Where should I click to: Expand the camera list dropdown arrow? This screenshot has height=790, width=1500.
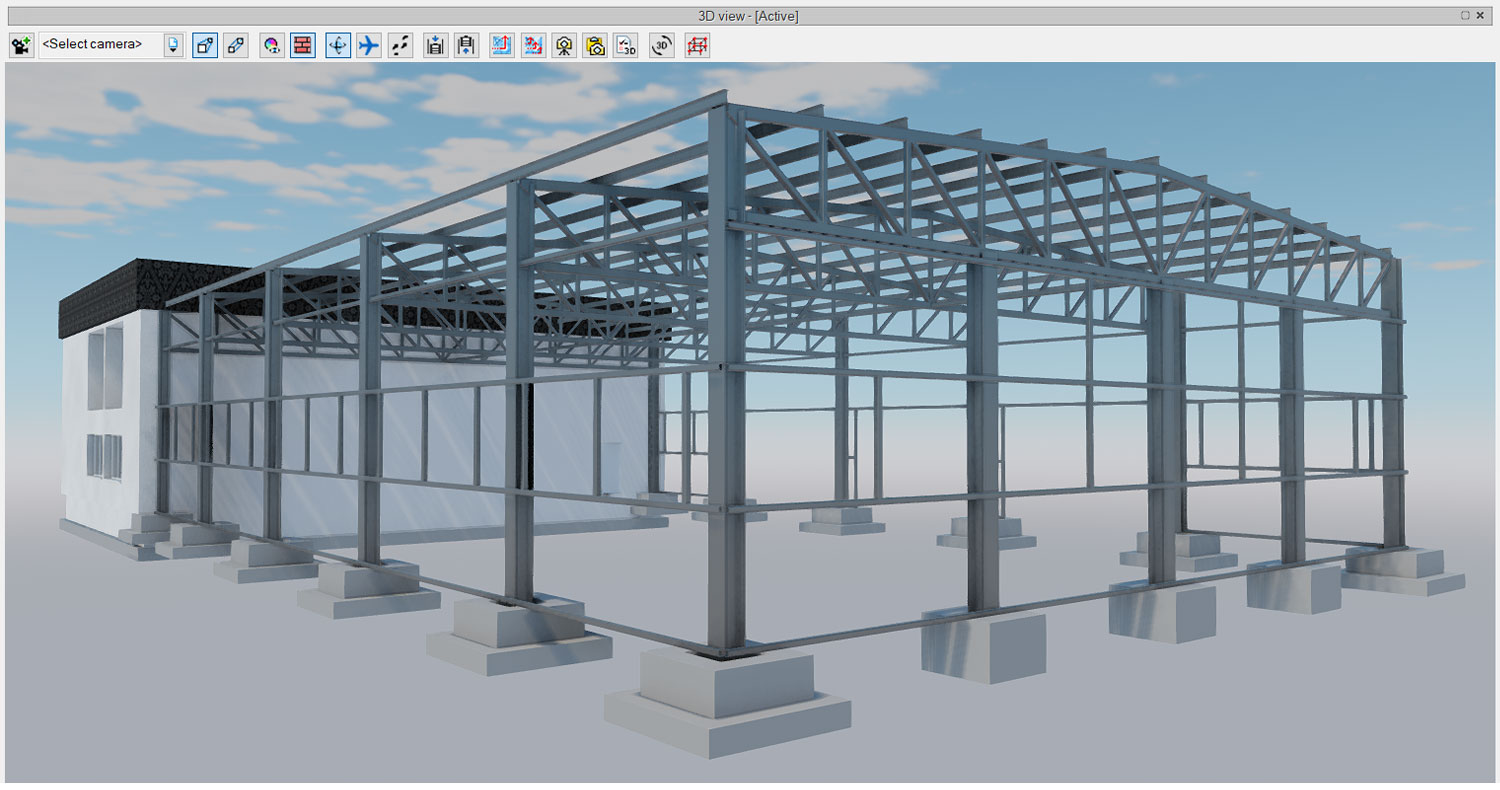pyautogui.click(x=174, y=45)
